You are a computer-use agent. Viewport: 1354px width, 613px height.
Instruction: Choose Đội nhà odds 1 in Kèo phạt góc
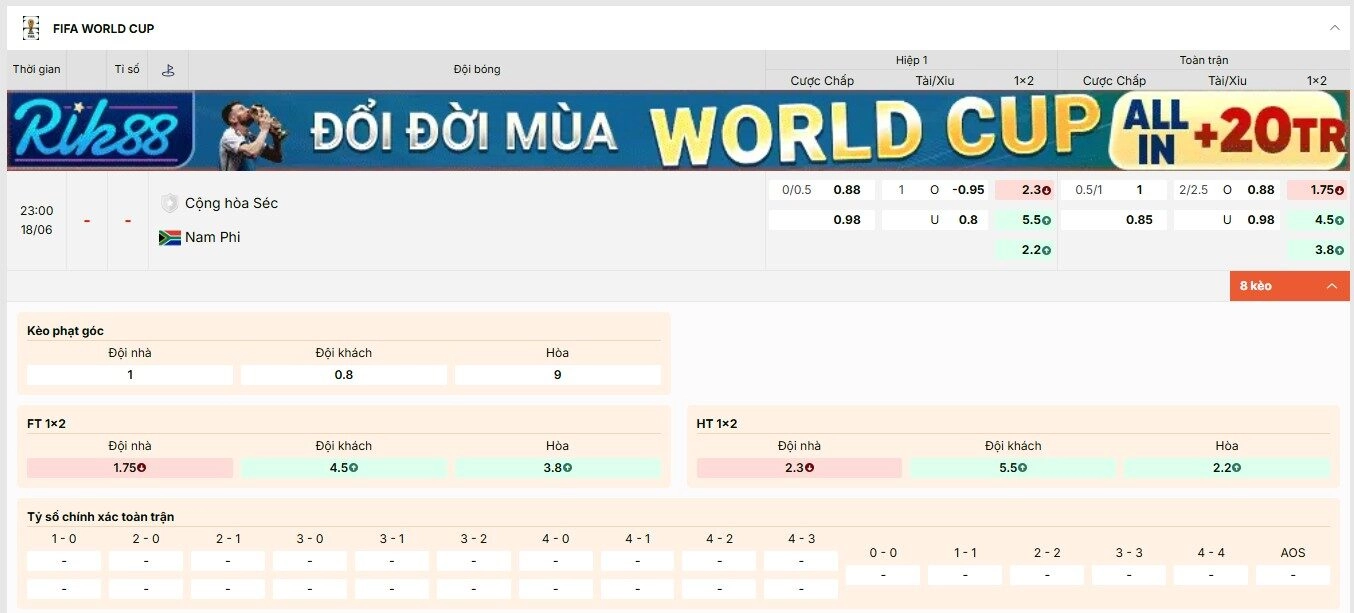tap(130, 375)
